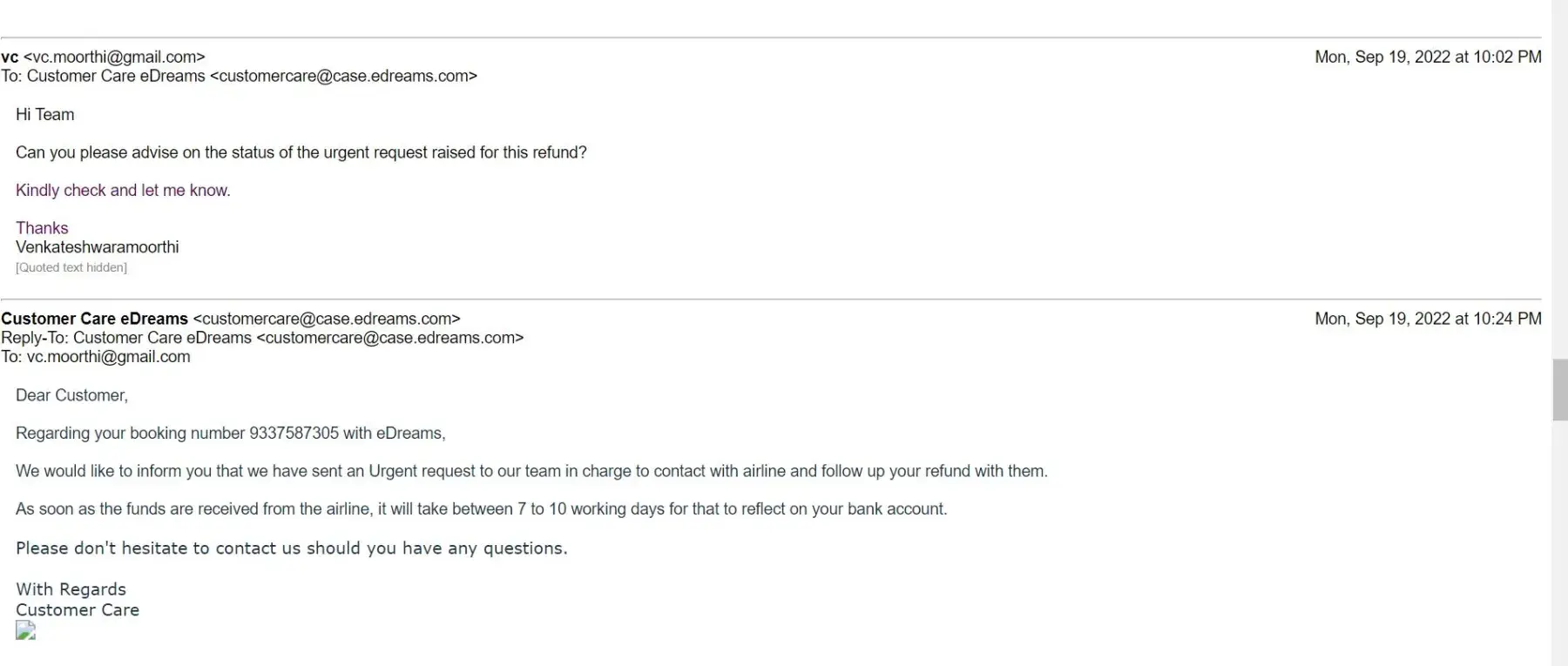1568x666 pixels.
Task: Click the booking number 9337587305
Action: click(294, 434)
